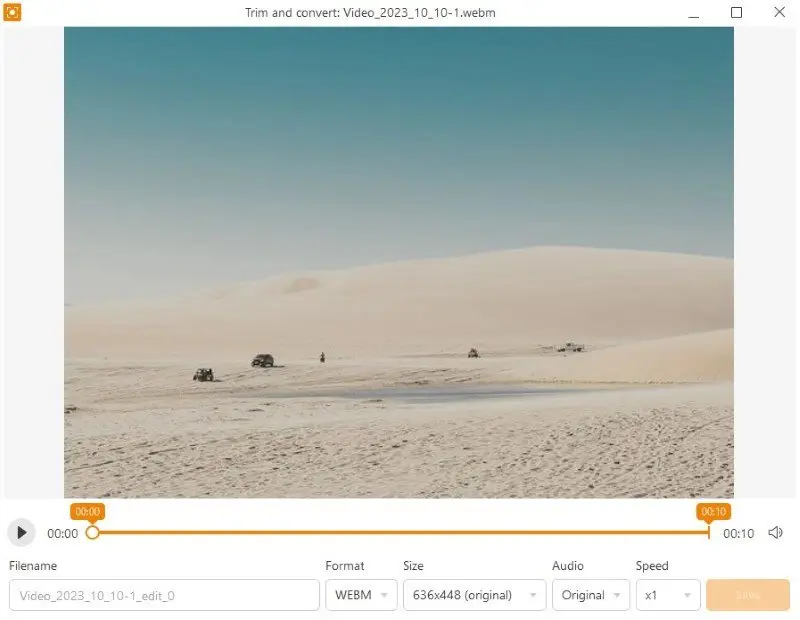Click the Size field's chevron arrow
Image resolution: width=800 pixels, height=620 pixels.
533,594
